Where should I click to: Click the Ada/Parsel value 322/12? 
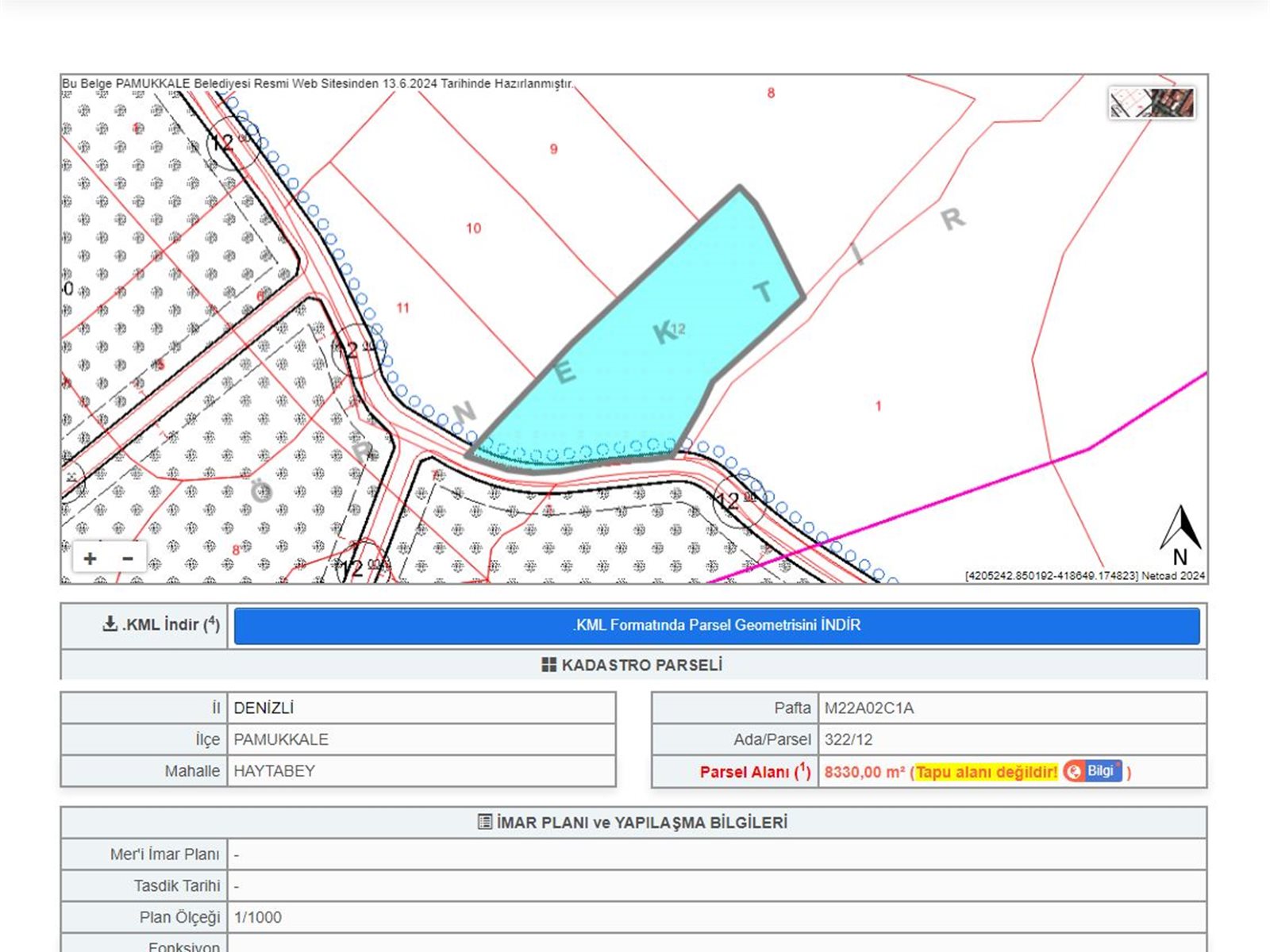[x=848, y=739]
